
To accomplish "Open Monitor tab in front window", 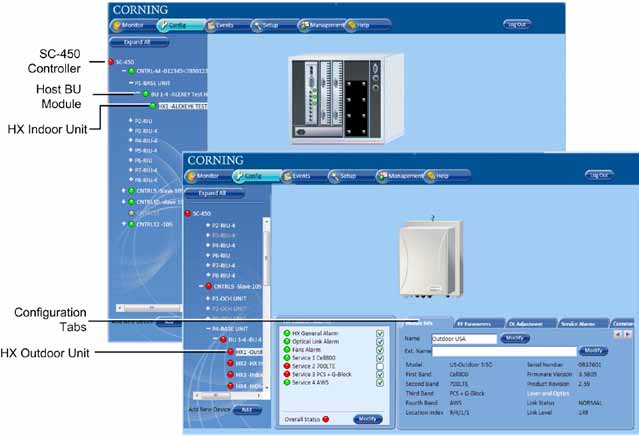I will click(208, 176).
